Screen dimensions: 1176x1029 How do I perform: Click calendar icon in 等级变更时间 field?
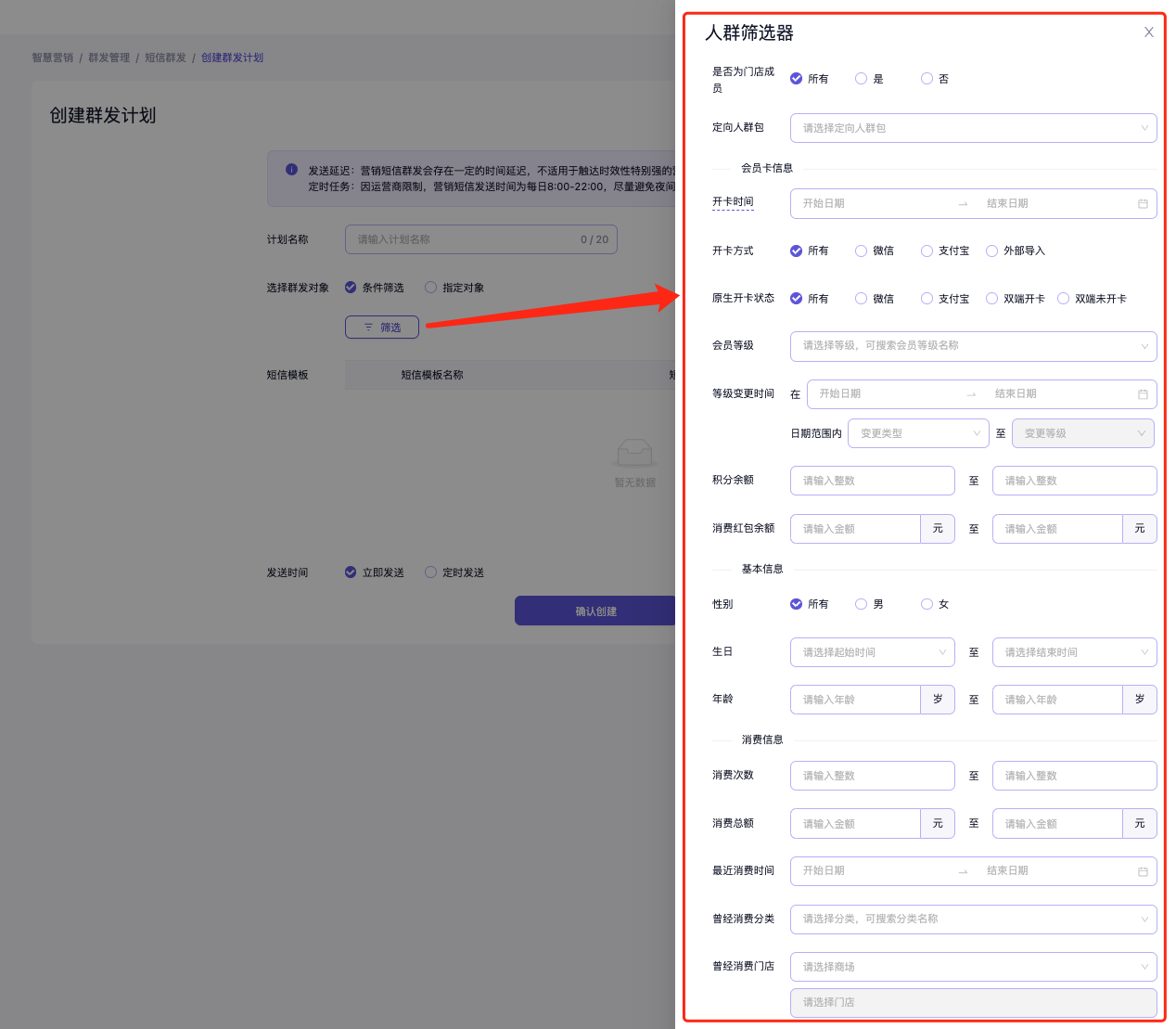[x=1143, y=394]
